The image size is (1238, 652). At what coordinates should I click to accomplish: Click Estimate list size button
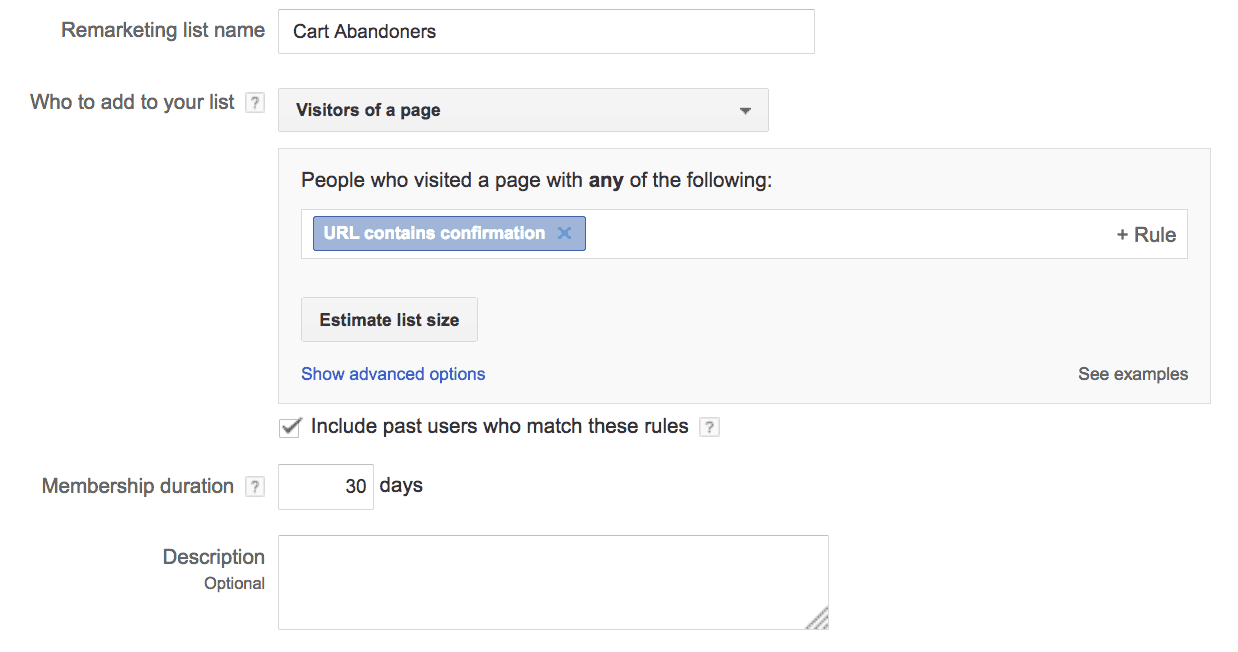(389, 320)
